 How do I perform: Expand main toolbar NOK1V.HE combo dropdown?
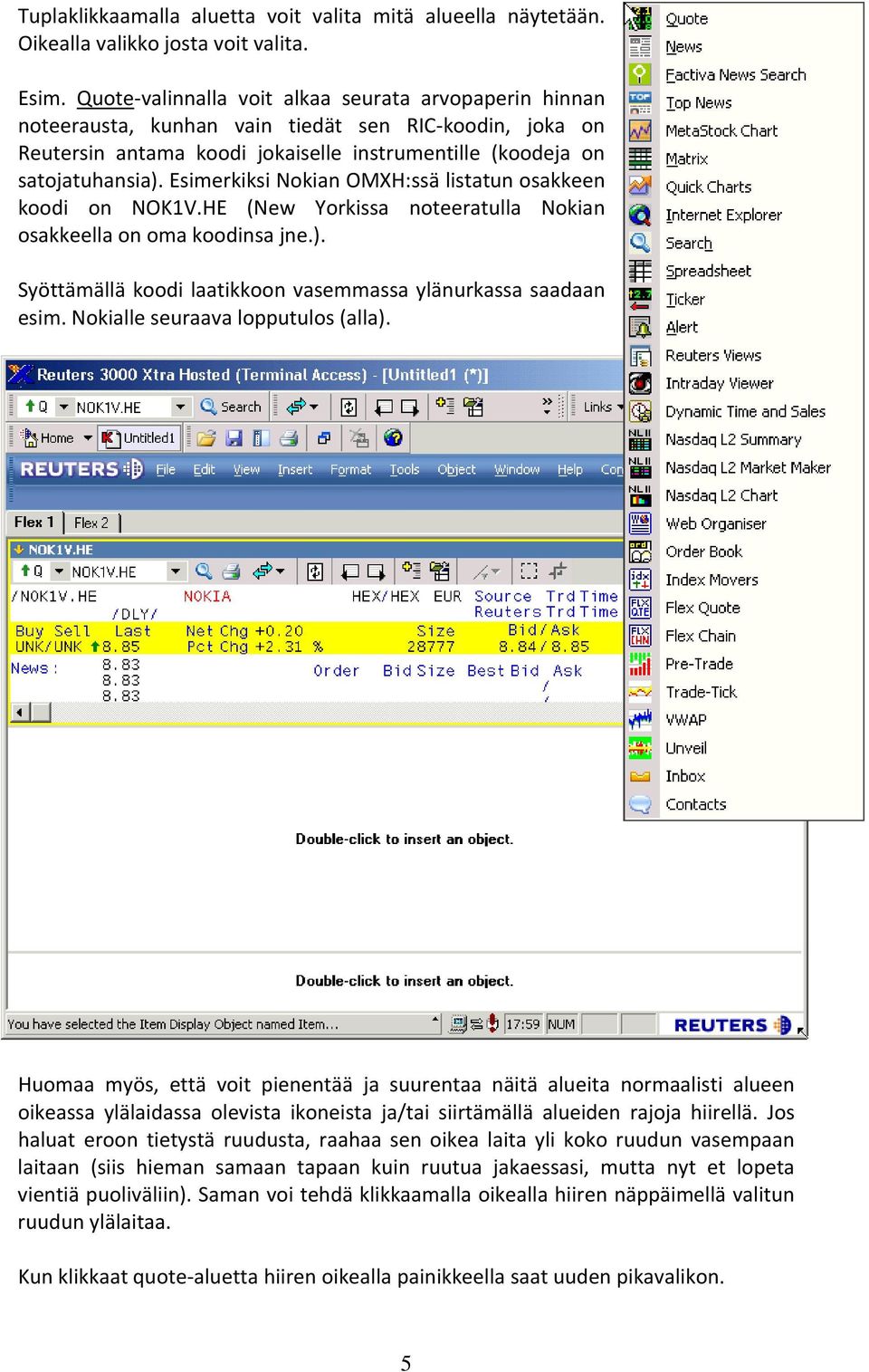(x=180, y=408)
